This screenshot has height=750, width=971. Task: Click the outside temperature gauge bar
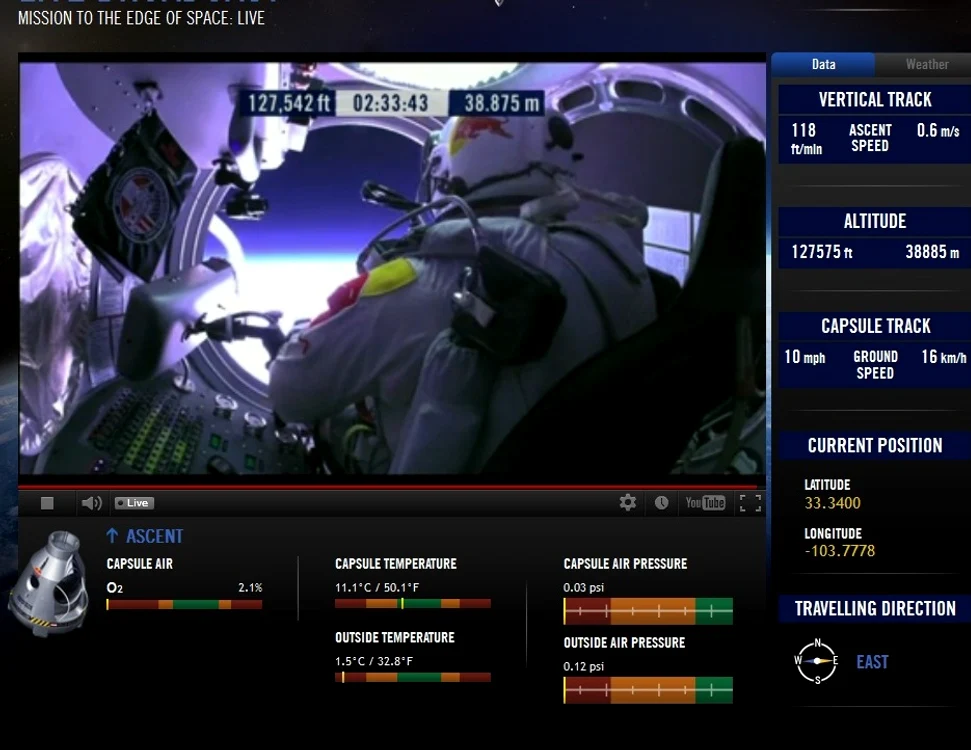click(413, 678)
